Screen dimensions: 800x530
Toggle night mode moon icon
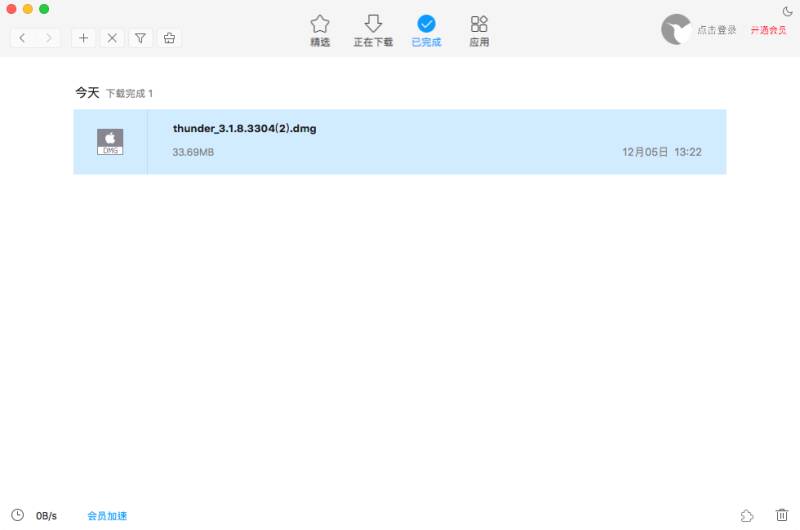787,11
